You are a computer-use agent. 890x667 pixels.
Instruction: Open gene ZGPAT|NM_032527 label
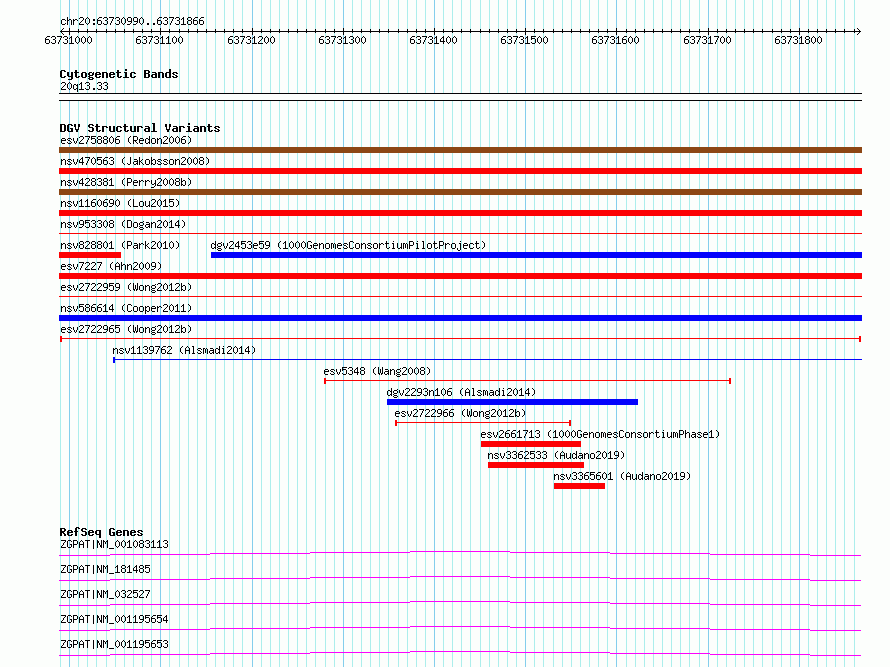[105, 594]
